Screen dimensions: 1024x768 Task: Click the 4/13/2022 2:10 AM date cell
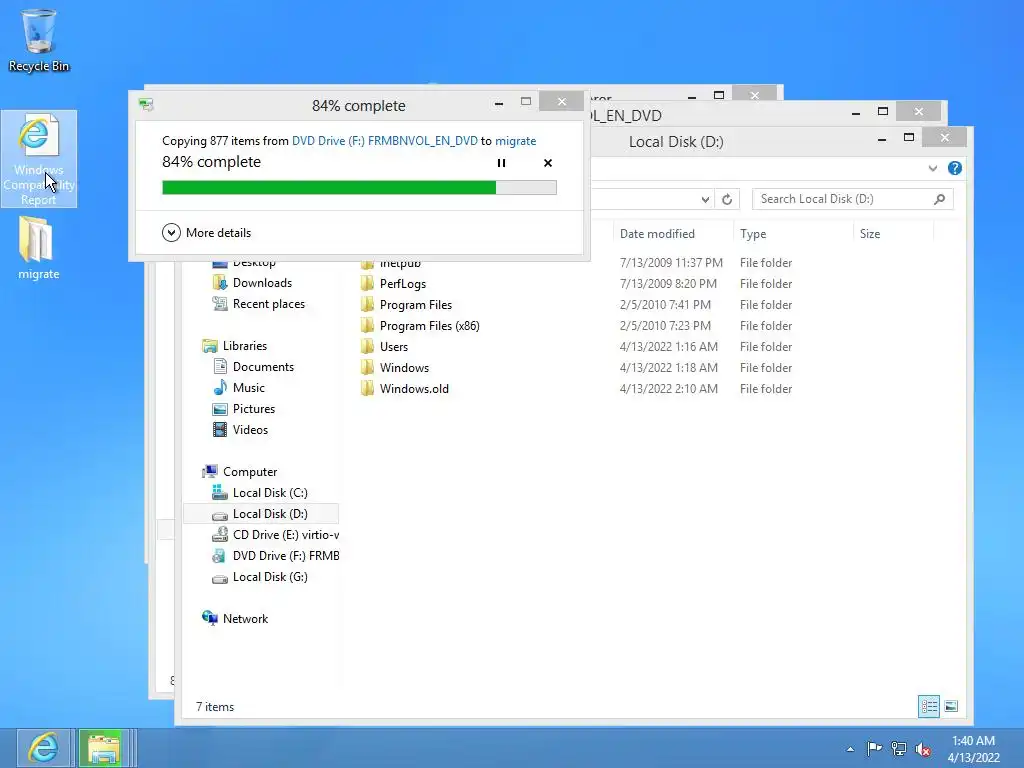[x=668, y=389]
